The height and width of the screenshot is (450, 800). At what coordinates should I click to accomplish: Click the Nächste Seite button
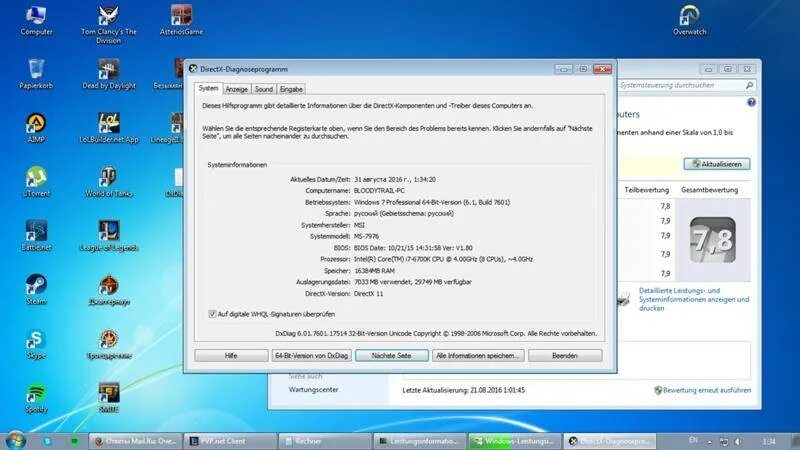tap(391, 356)
